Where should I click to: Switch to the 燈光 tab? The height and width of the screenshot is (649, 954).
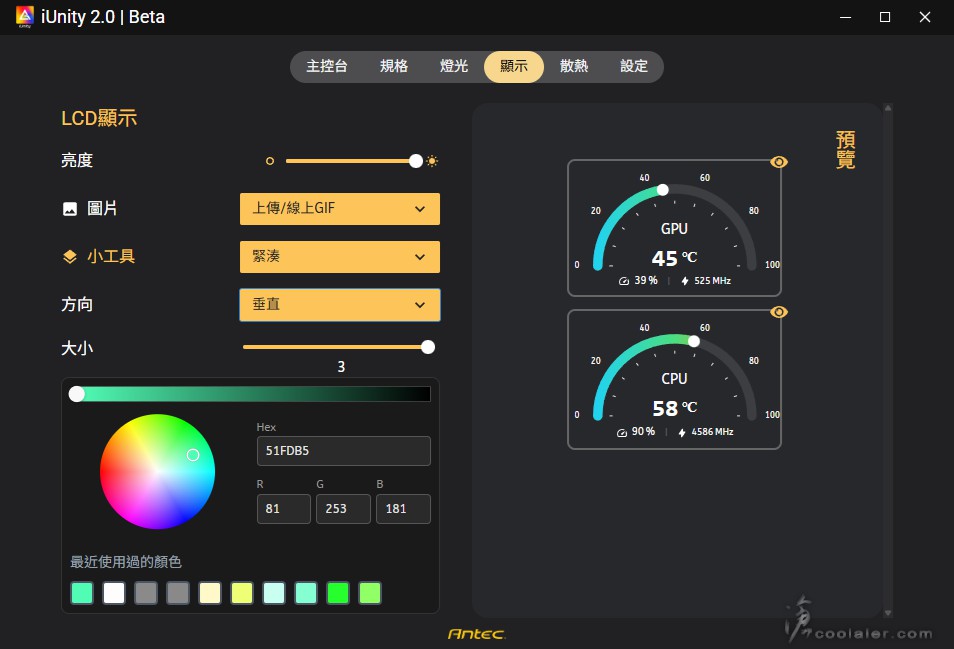coord(454,67)
